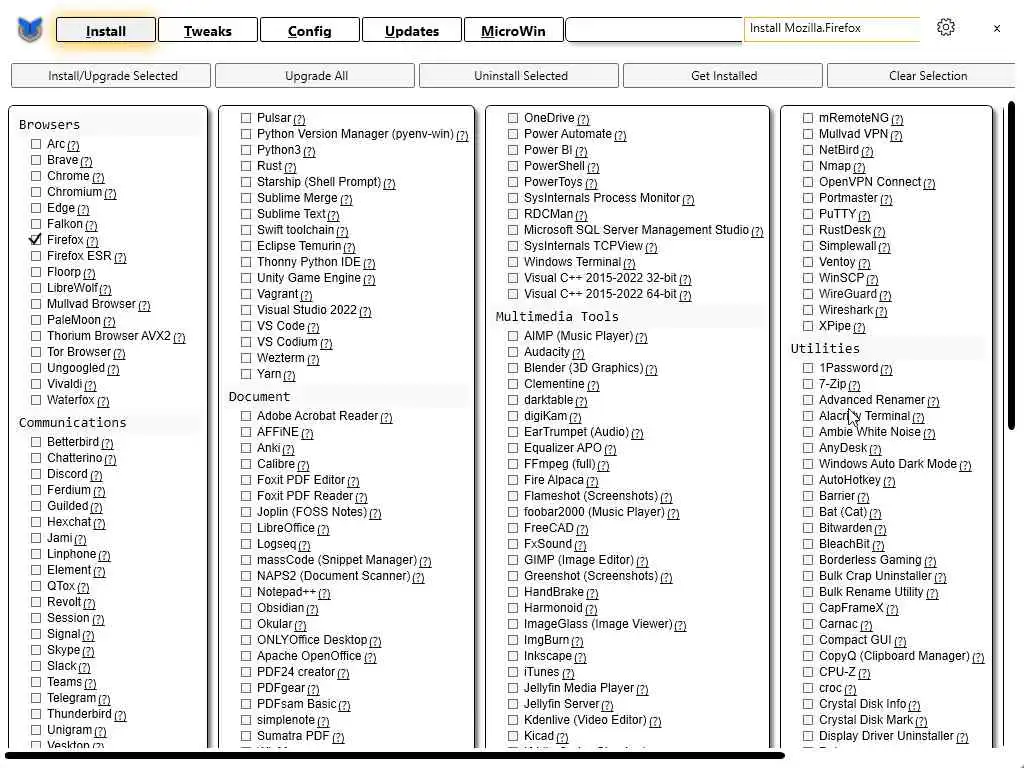Open the (?) help link beside Audacity
The width and height of the screenshot is (1024, 768).
[578, 353]
